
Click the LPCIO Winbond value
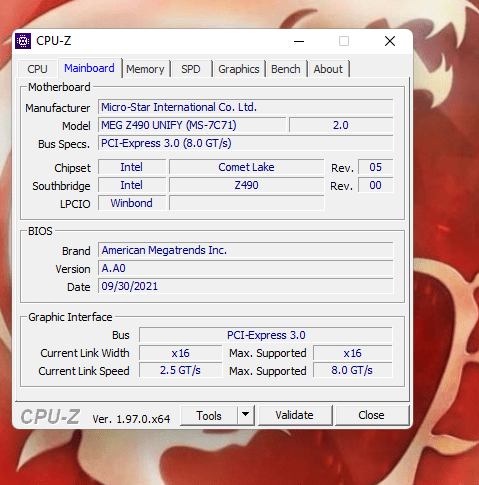[132, 203]
